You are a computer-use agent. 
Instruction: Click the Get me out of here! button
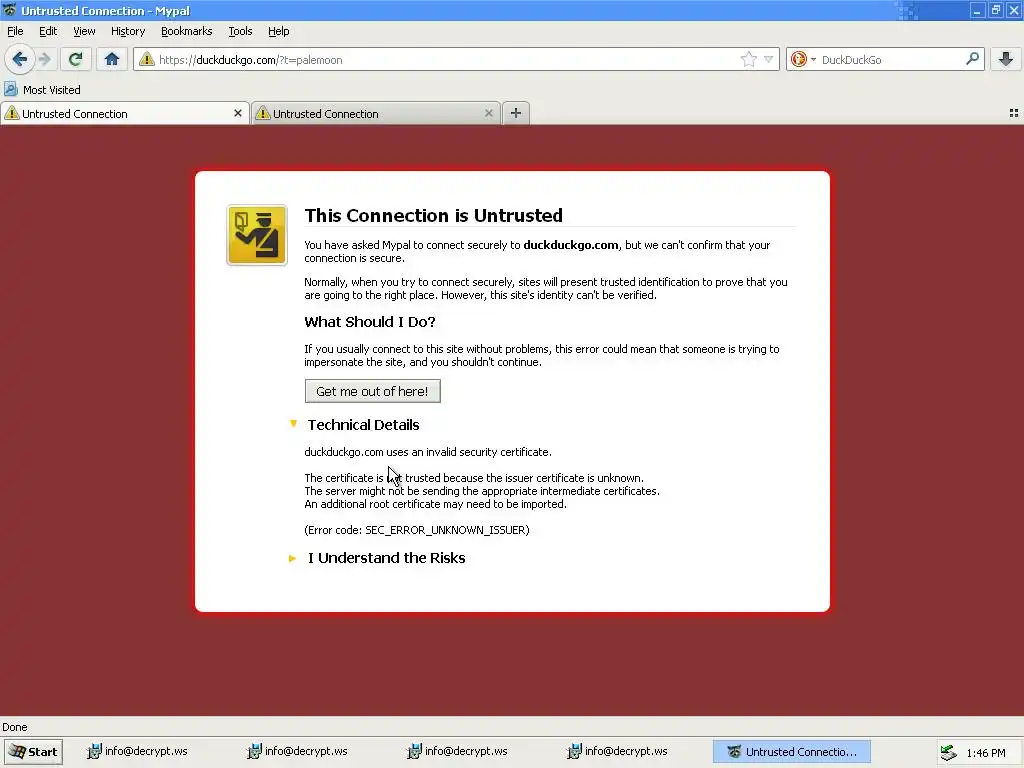pos(372,391)
